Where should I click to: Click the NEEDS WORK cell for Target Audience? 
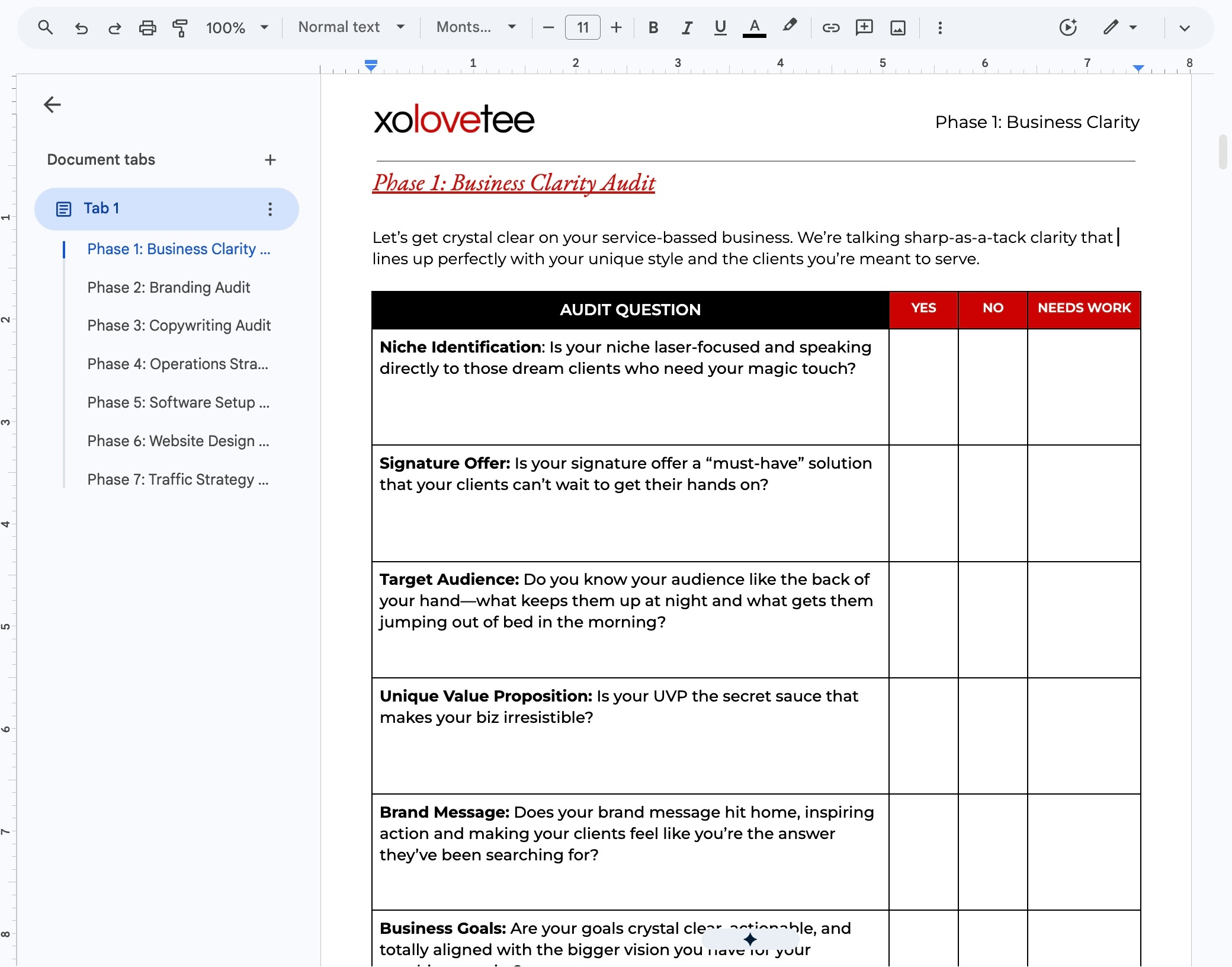[1084, 620]
